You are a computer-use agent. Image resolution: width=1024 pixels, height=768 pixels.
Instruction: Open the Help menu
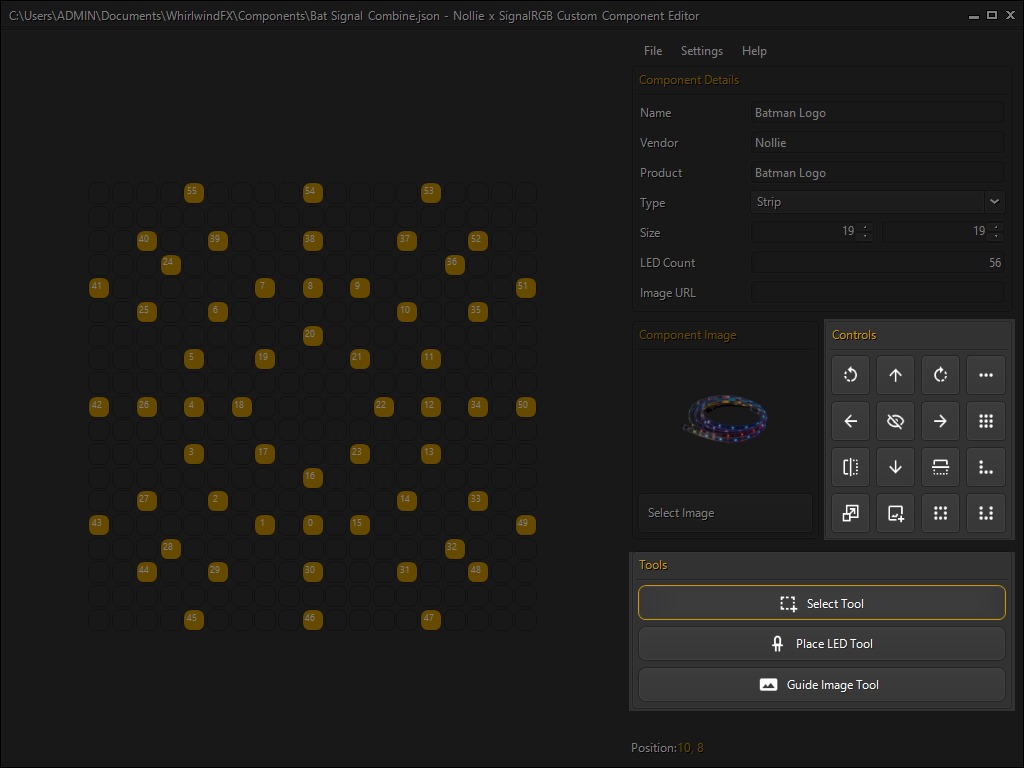point(754,51)
